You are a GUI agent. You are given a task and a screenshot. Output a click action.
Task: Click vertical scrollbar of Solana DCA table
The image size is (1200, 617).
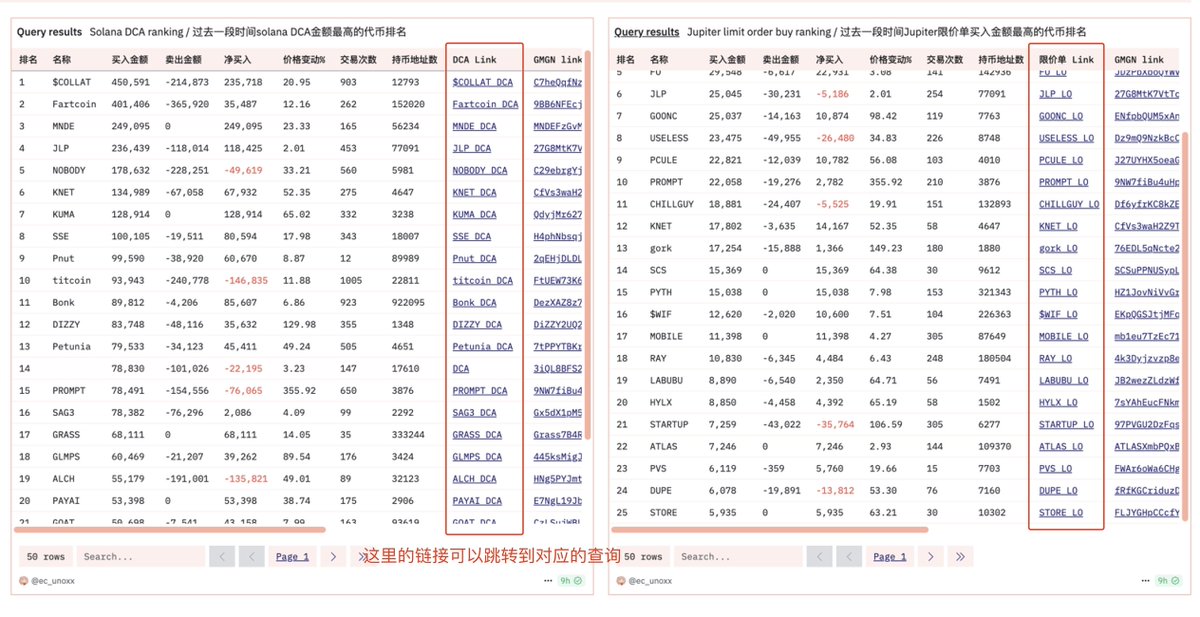[x=588, y=245]
